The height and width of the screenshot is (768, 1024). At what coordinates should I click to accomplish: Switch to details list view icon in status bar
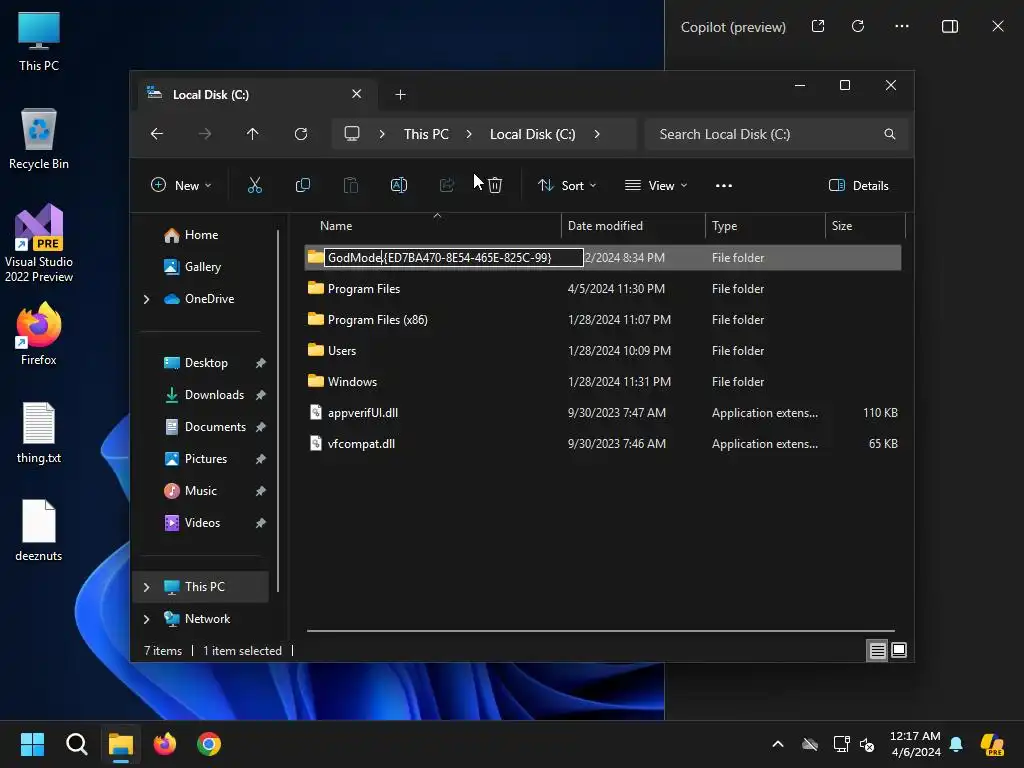pyautogui.click(x=877, y=650)
